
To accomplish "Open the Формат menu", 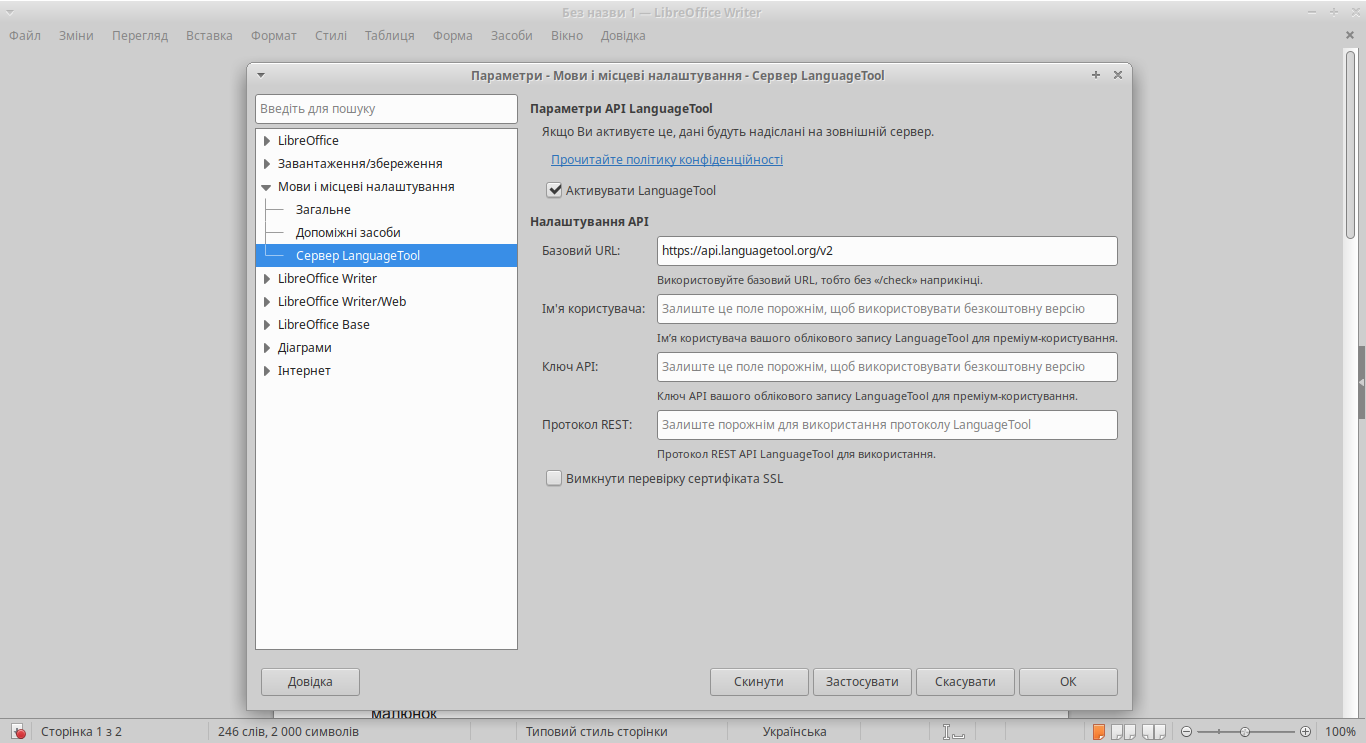I will (274, 36).
